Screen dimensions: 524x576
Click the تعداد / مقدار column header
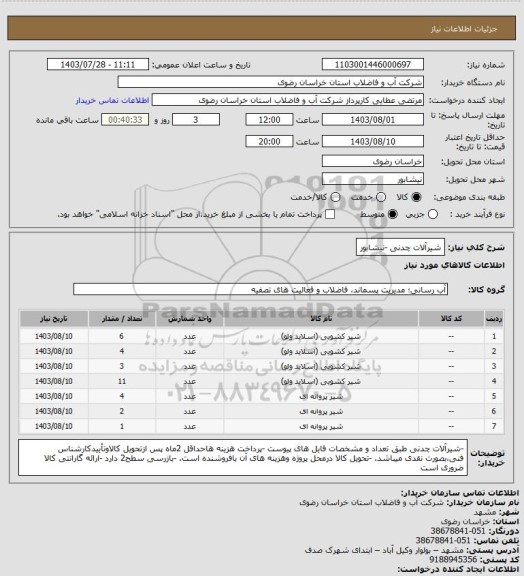pos(122,318)
